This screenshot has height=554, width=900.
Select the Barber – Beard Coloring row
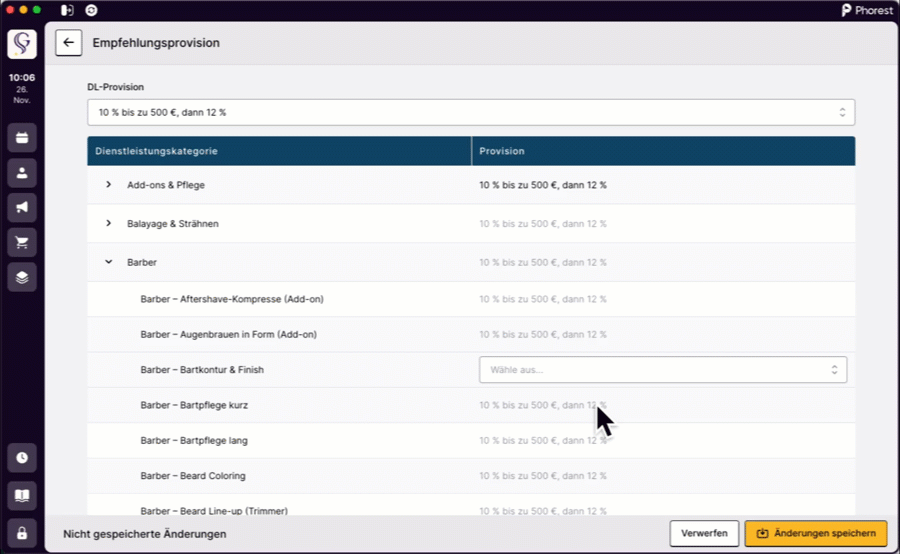pos(193,476)
